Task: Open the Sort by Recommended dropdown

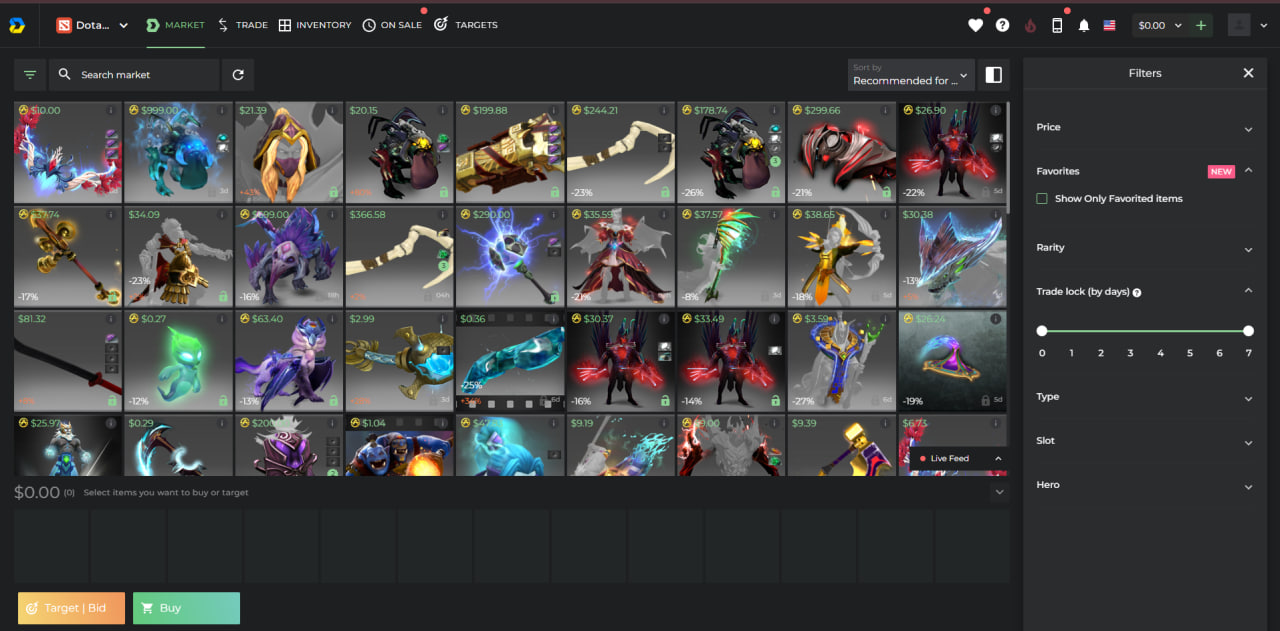Action: click(911, 75)
